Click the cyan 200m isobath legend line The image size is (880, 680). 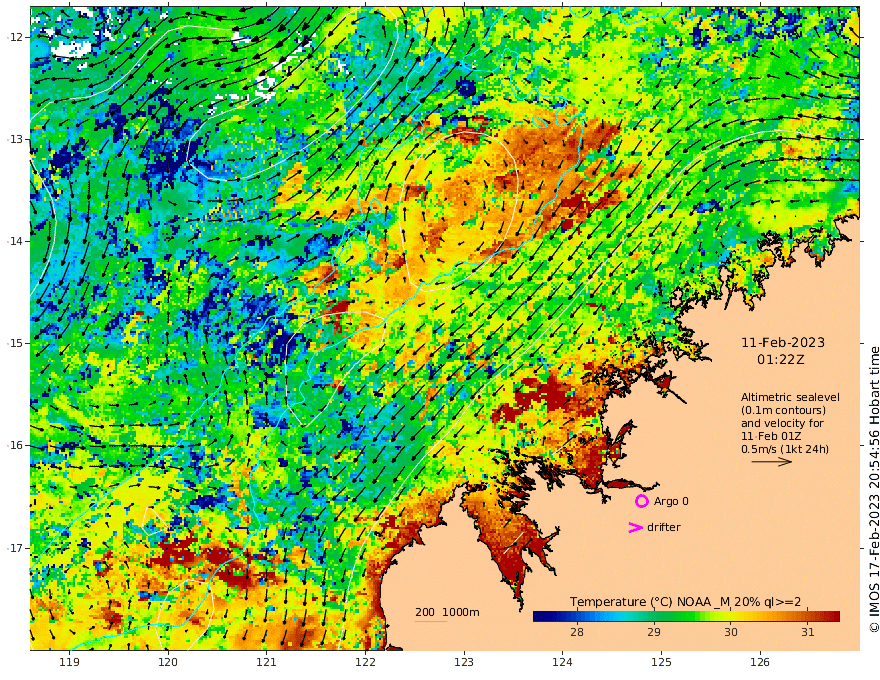pyautogui.click(x=430, y=622)
